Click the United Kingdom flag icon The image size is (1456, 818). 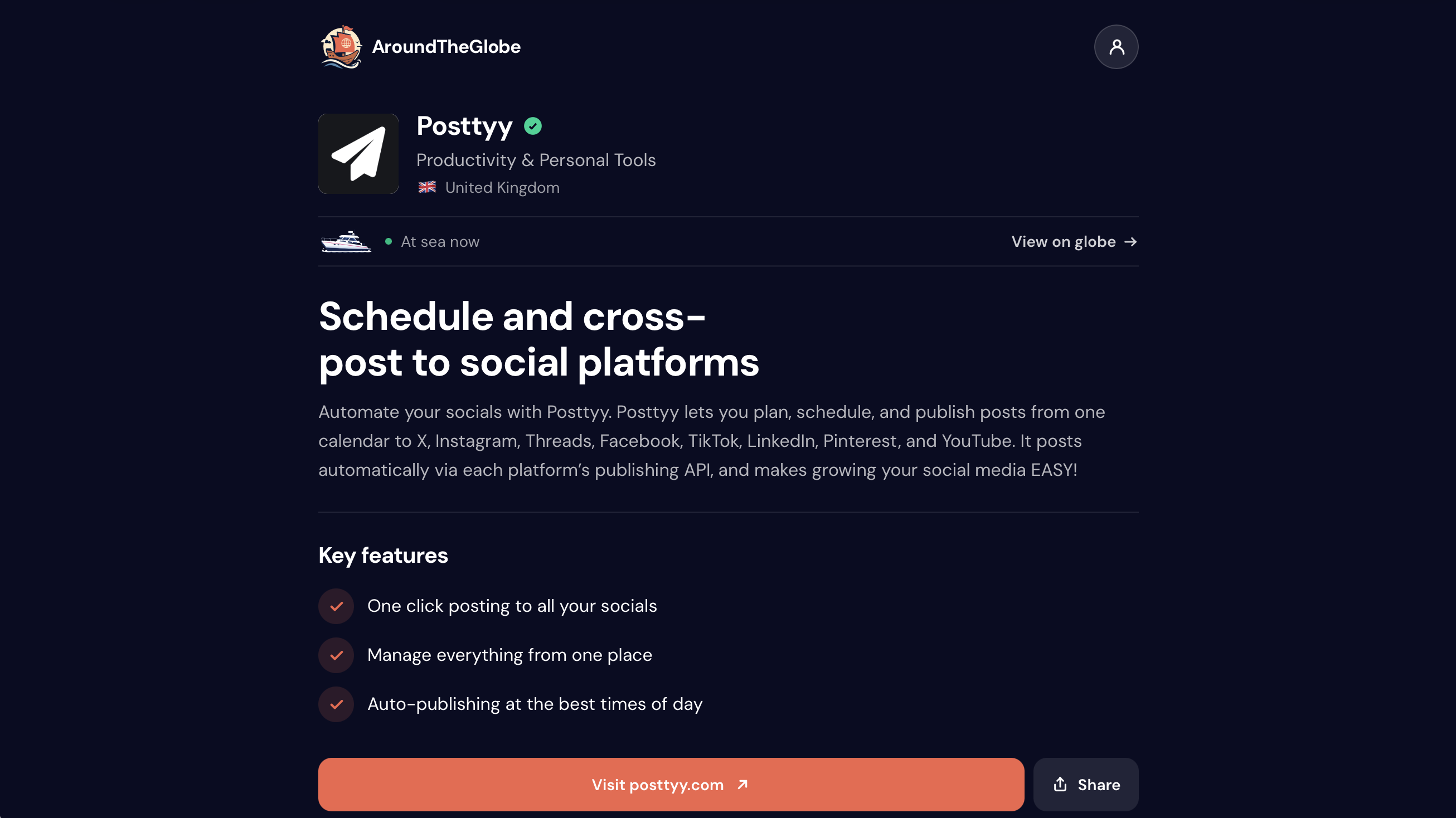(427, 187)
